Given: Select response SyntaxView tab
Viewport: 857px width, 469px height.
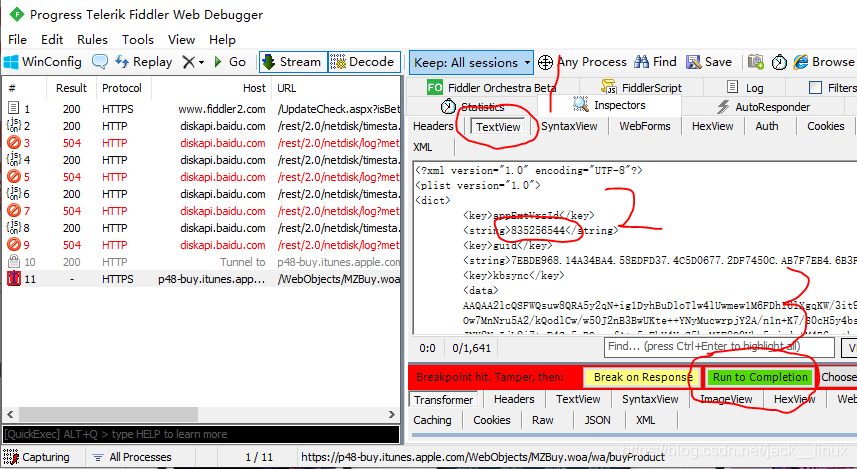Looking at the screenshot, I should click(650, 400).
